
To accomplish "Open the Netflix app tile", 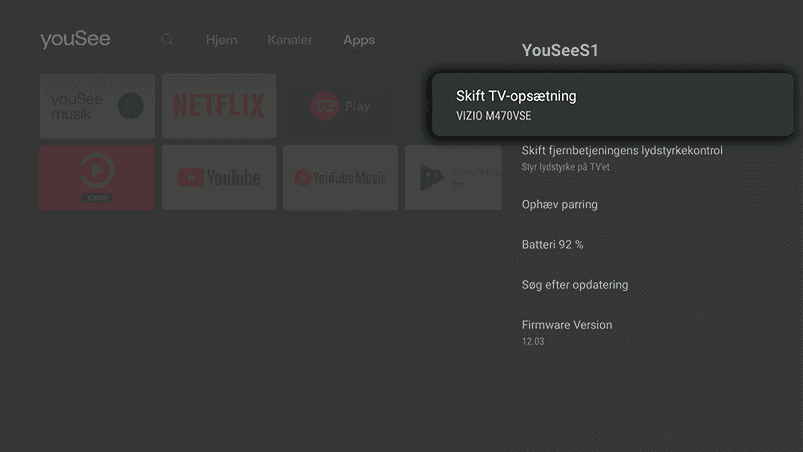I will click(219, 106).
